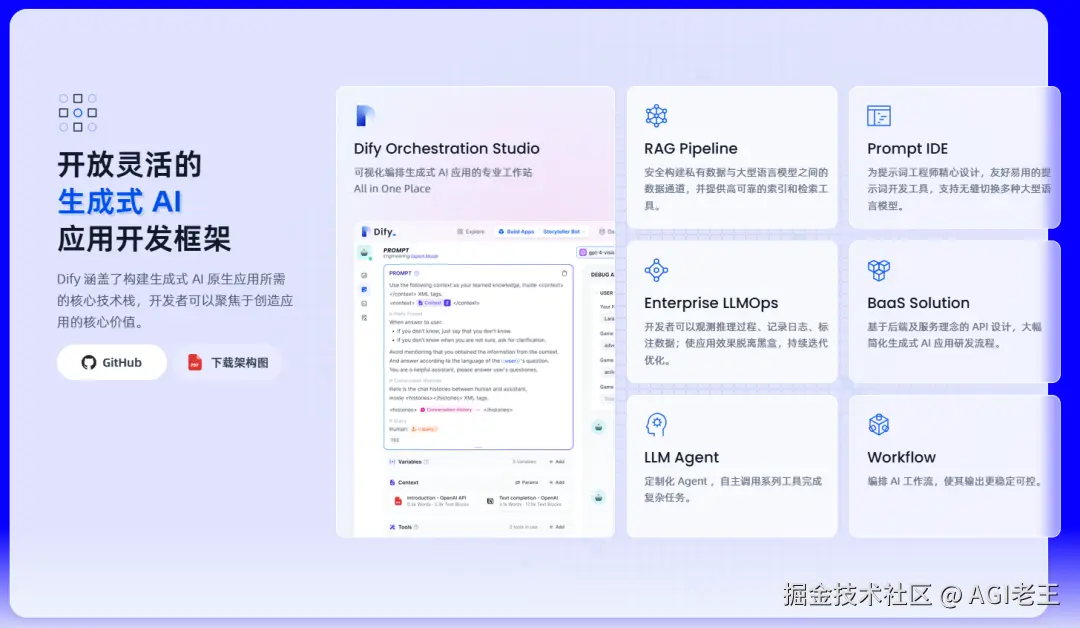
Task: Click the Dify logo in Orchestration Studio card
Action: 365,115
